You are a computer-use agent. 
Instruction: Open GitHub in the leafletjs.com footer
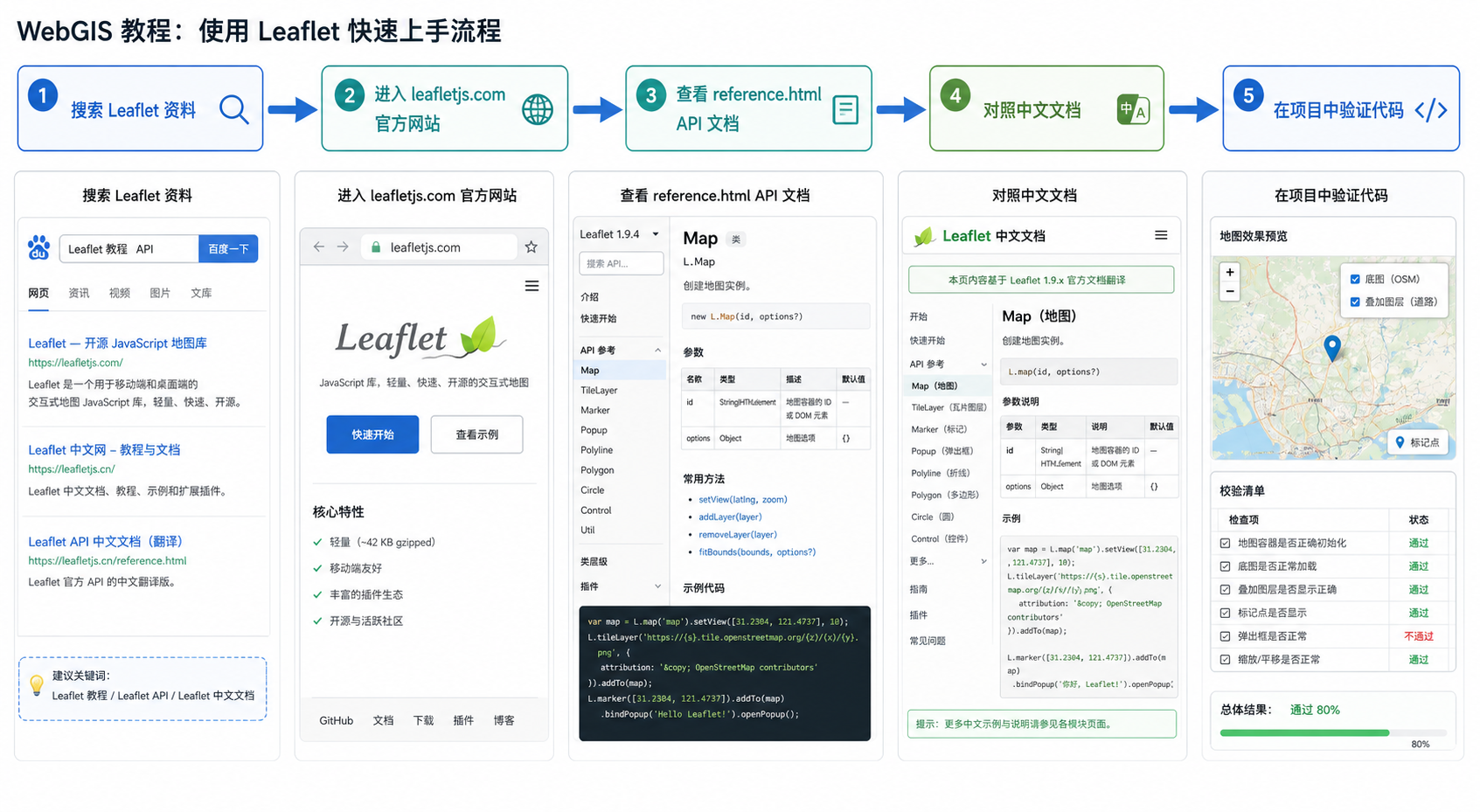336,720
